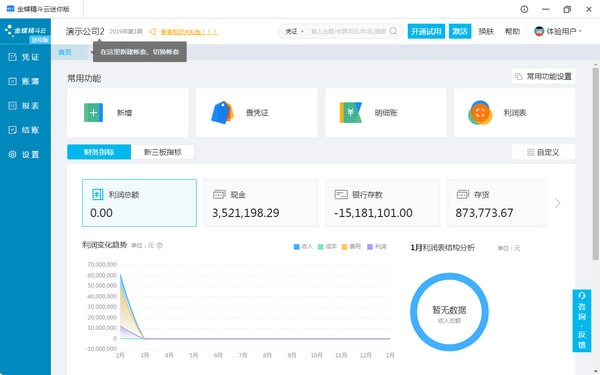Click the 自定义 button
Viewport: 600px width, 375px height.
pos(543,152)
